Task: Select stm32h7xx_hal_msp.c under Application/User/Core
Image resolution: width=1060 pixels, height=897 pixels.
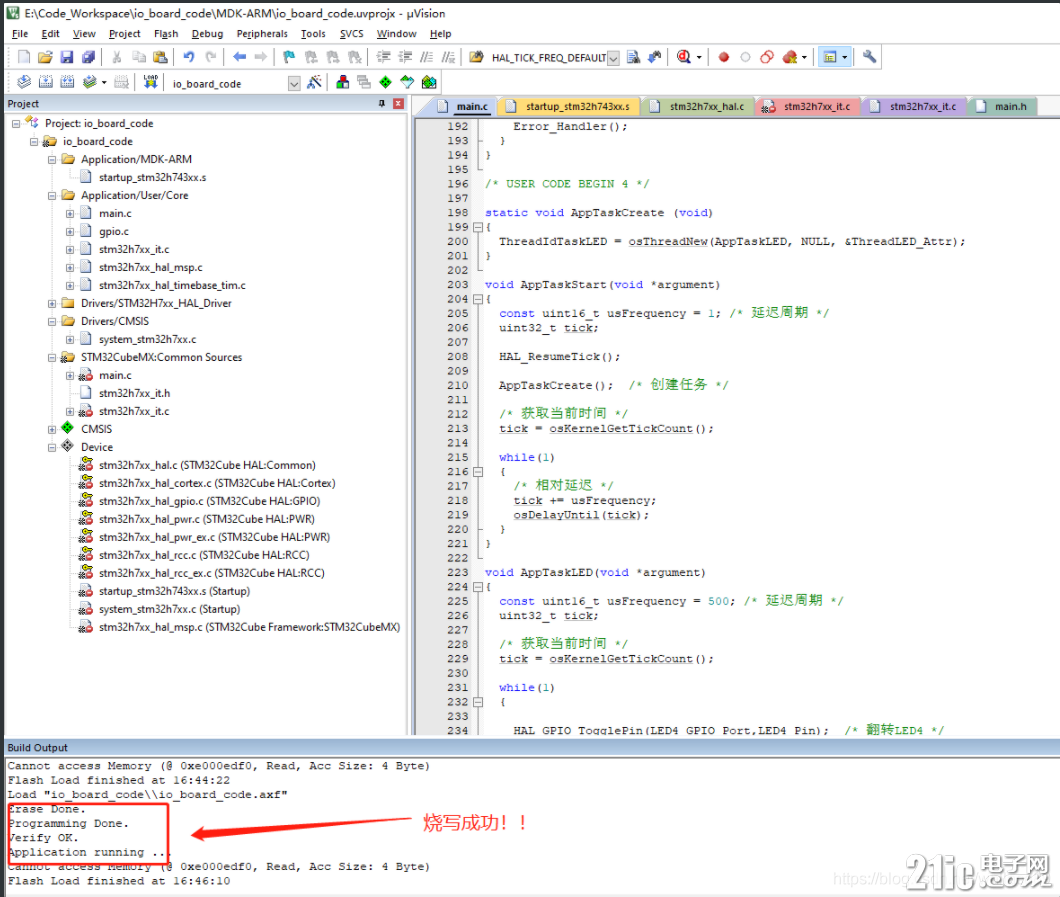Action: pyautogui.click(x=150, y=268)
